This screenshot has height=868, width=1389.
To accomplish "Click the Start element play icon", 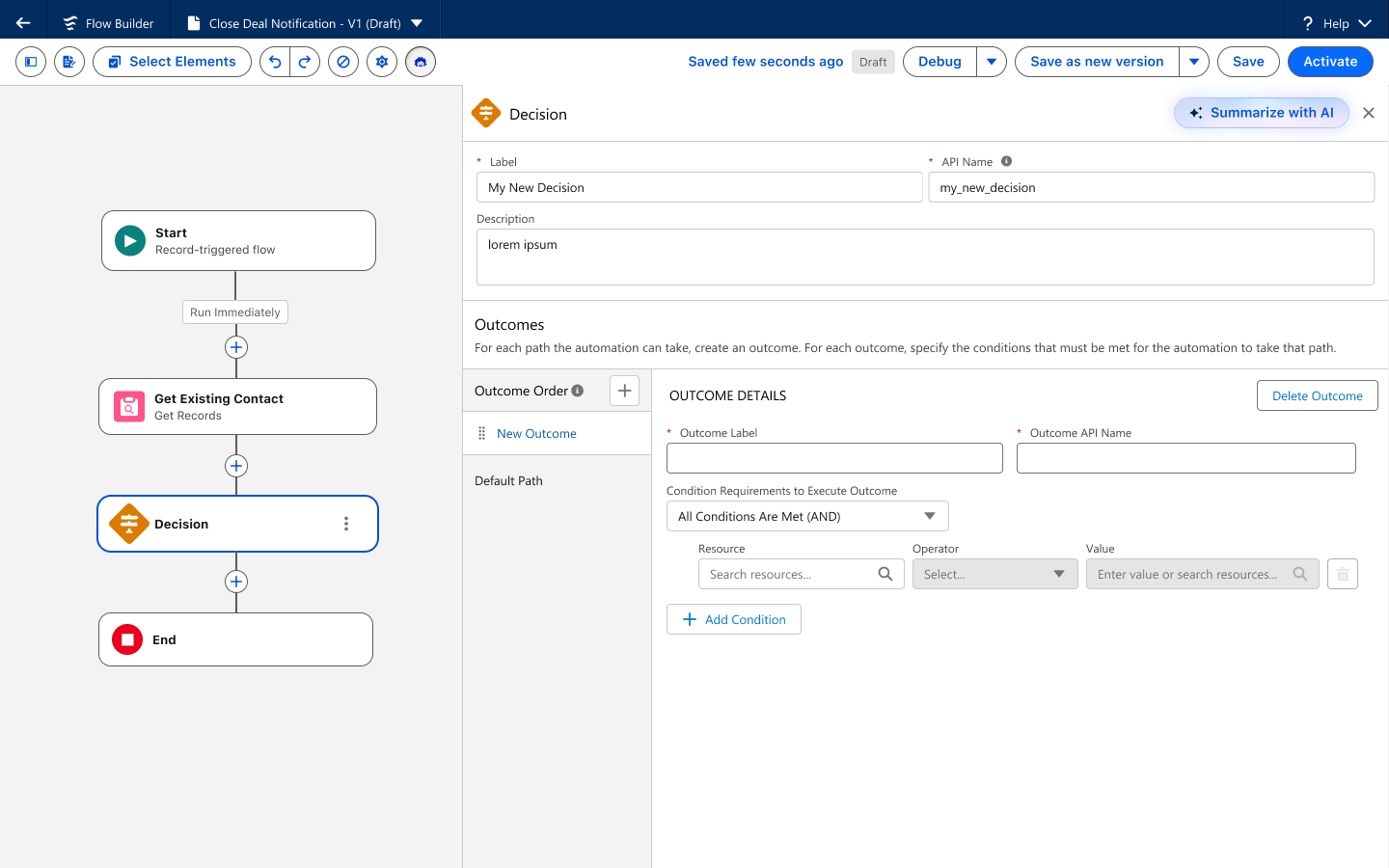I will click(130, 240).
